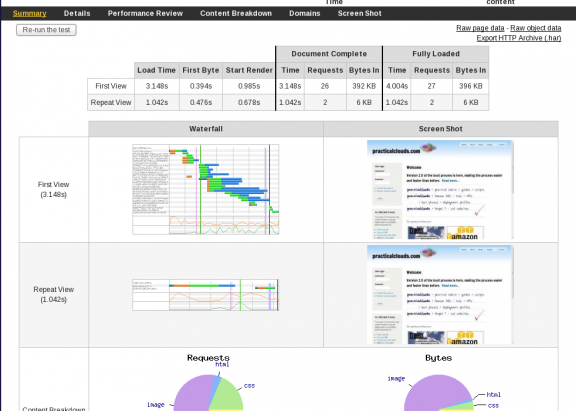Screen dimensions: 576x411
Task: Switch to the Details tab
Action: [77, 14]
